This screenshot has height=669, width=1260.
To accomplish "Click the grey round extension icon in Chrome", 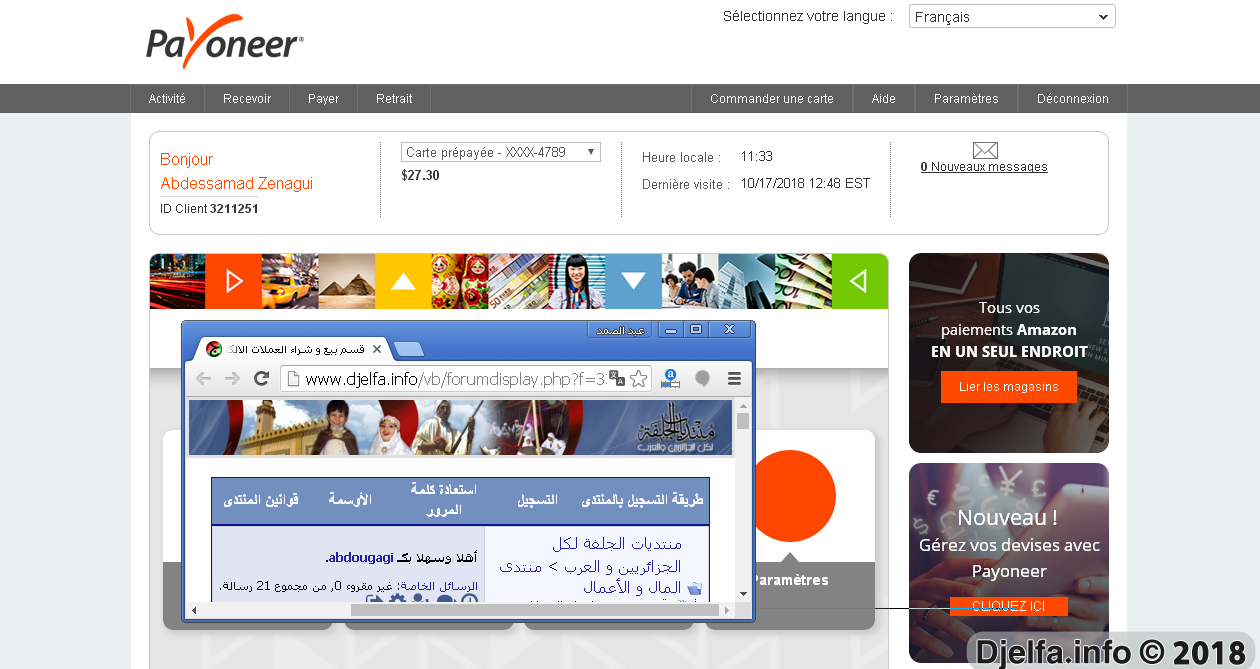I will tap(702, 378).
